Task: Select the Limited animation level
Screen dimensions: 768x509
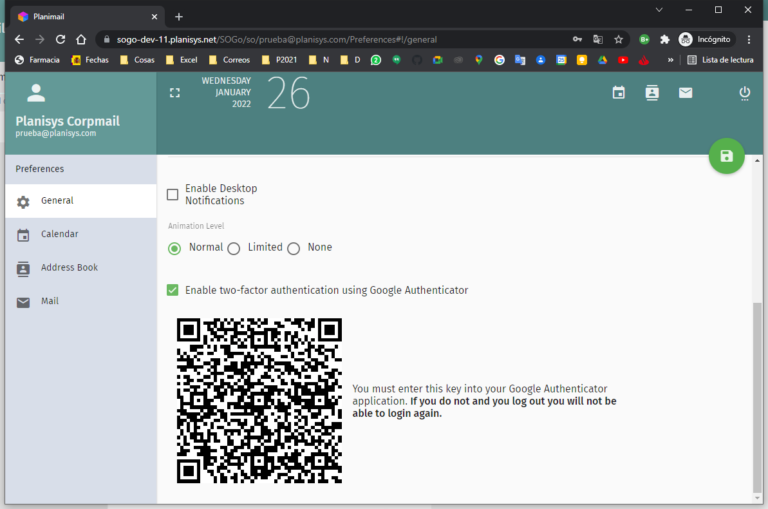Action: click(234, 248)
